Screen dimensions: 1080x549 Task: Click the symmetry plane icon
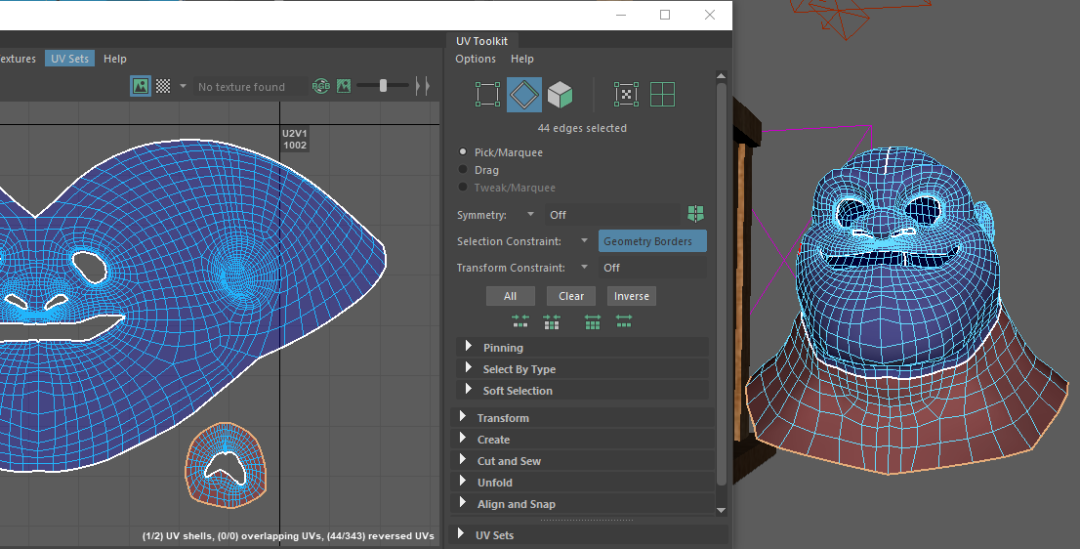696,214
